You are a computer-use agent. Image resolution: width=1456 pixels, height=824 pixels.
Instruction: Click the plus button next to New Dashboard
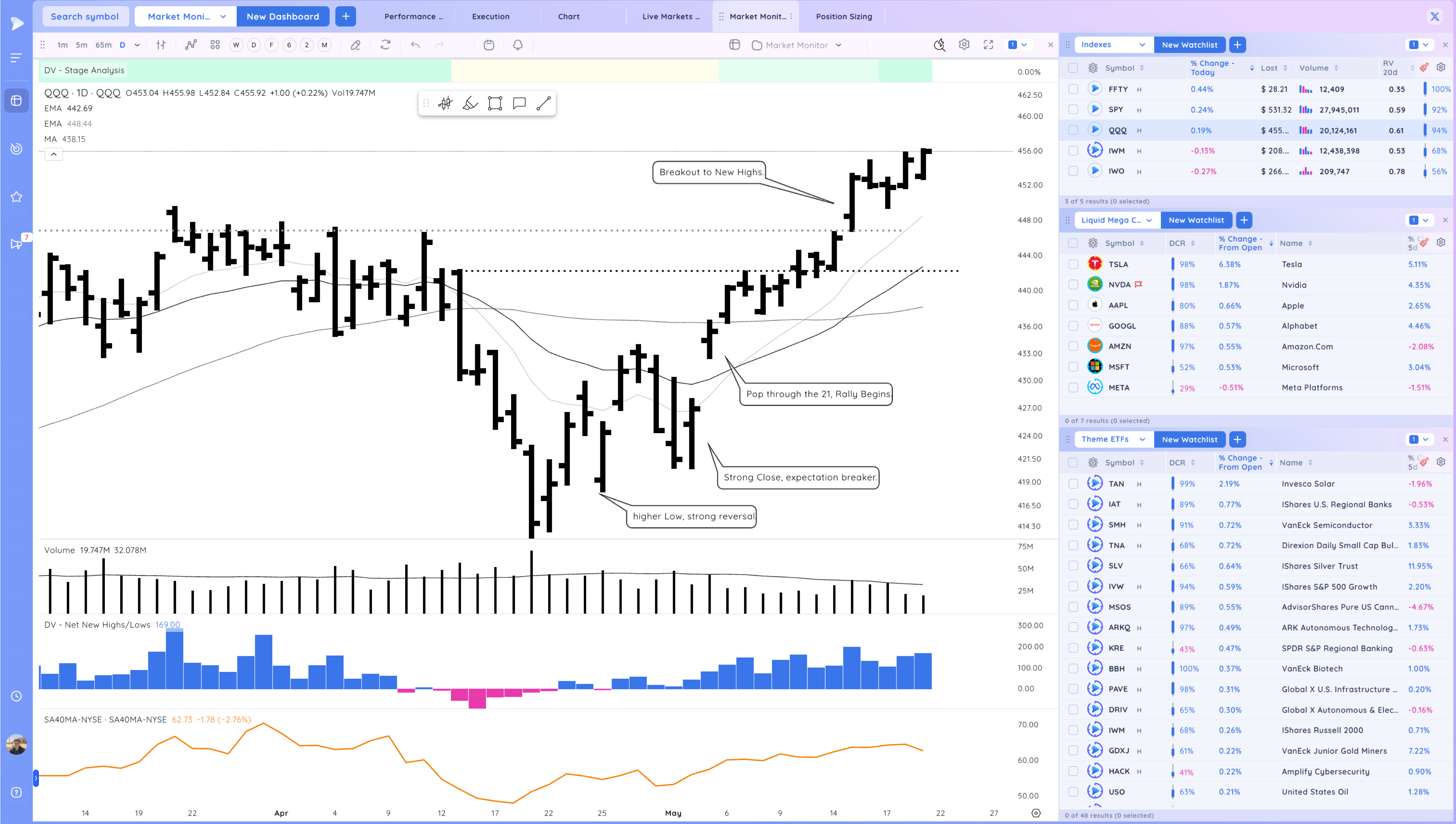click(x=346, y=16)
